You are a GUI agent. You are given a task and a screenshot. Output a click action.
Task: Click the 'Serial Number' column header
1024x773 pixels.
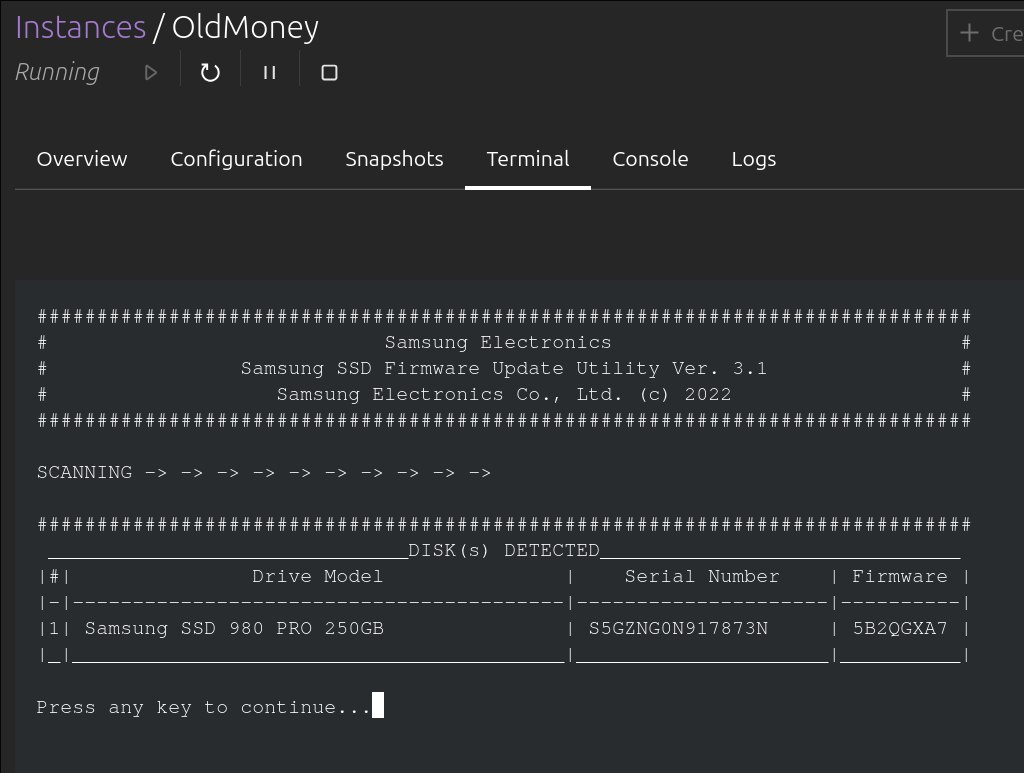click(x=702, y=576)
